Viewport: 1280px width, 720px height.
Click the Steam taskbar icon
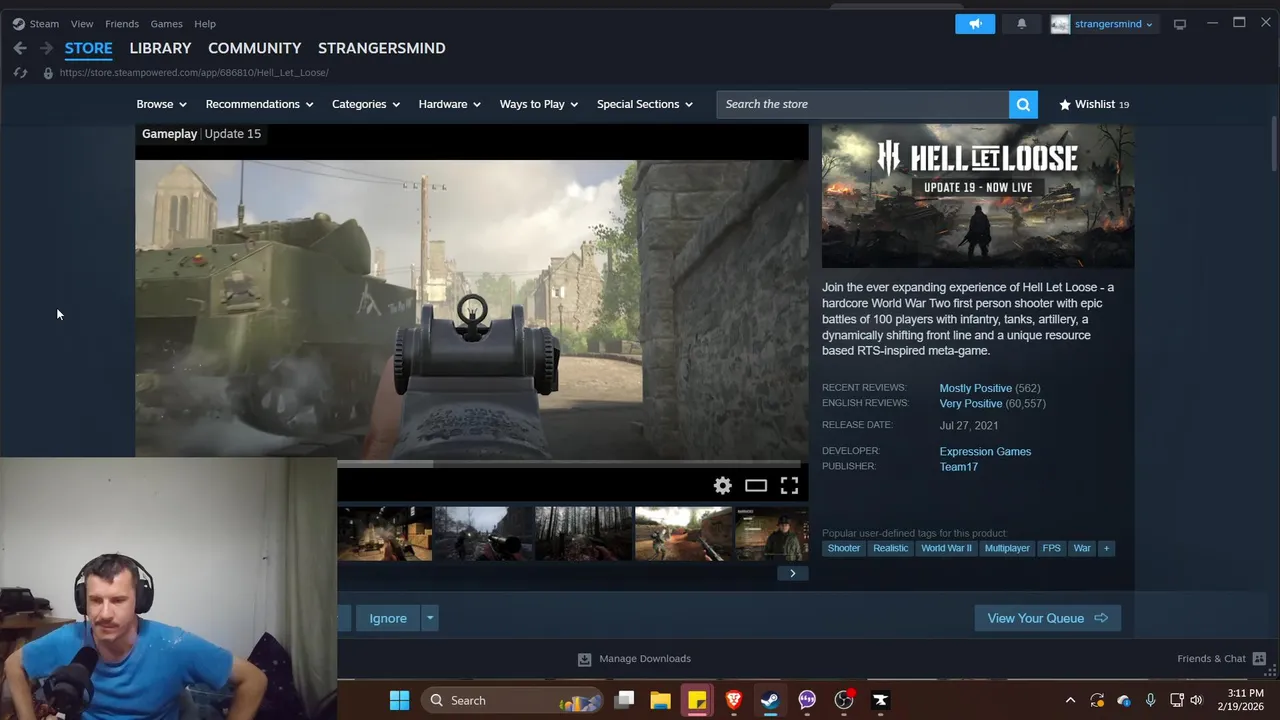[770, 700]
